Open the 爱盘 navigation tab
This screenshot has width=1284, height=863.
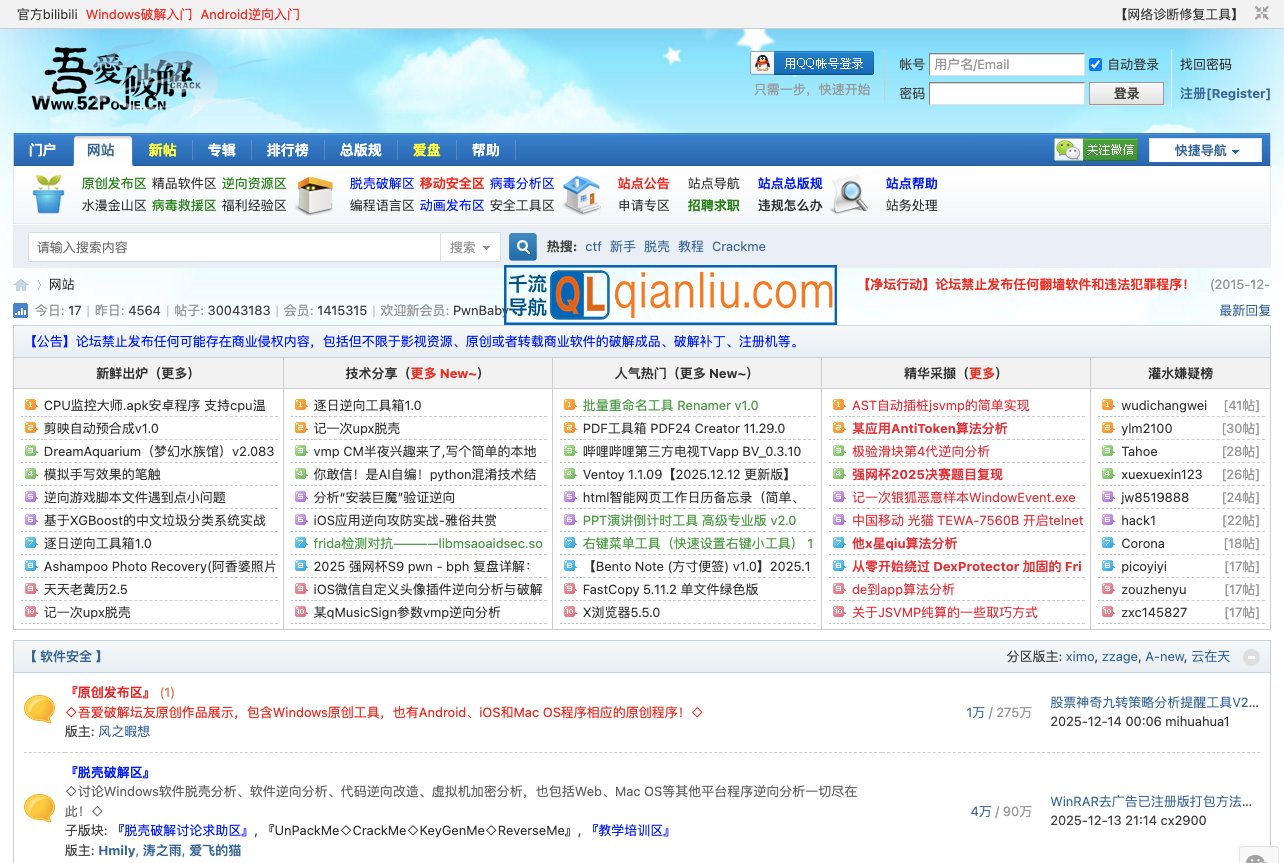click(x=426, y=149)
